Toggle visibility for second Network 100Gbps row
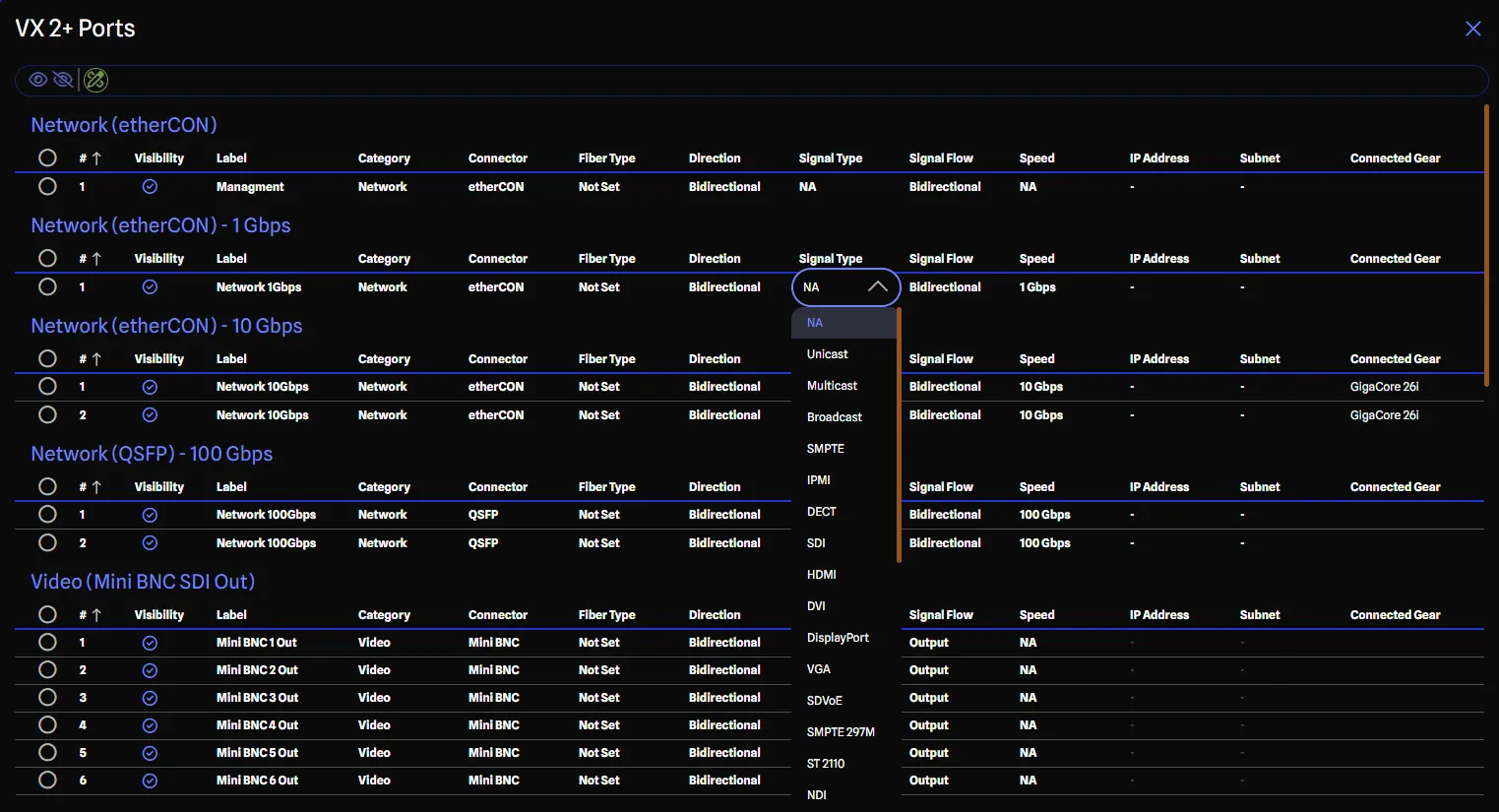 click(x=150, y=543)
